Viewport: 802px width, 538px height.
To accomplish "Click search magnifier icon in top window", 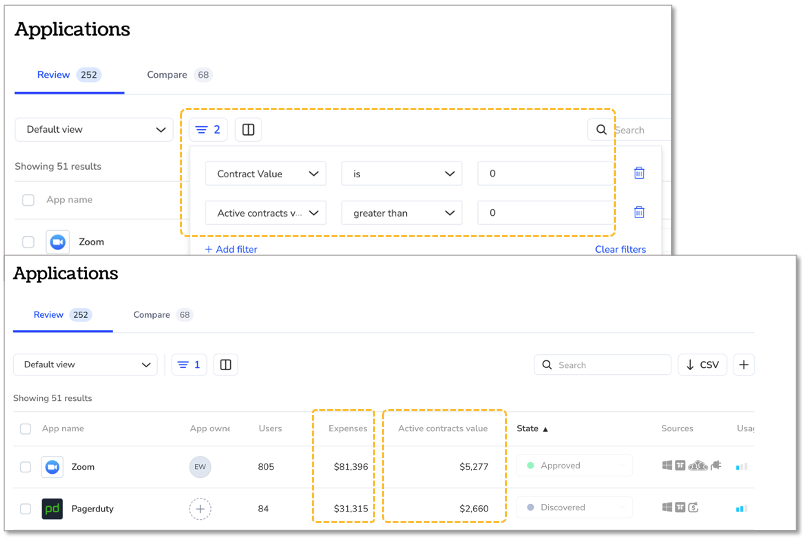I will [x=602, y=130].
